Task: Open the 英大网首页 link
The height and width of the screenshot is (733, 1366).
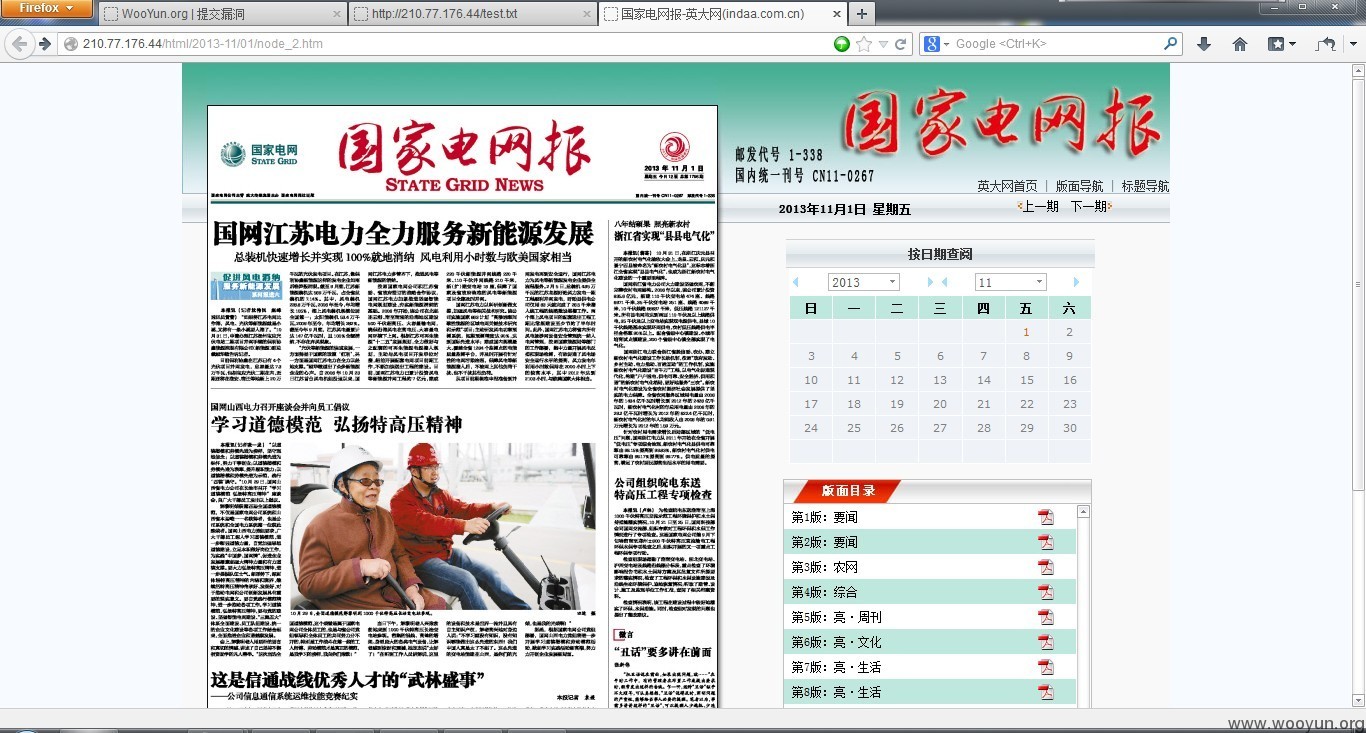Action: (1007, 186)
